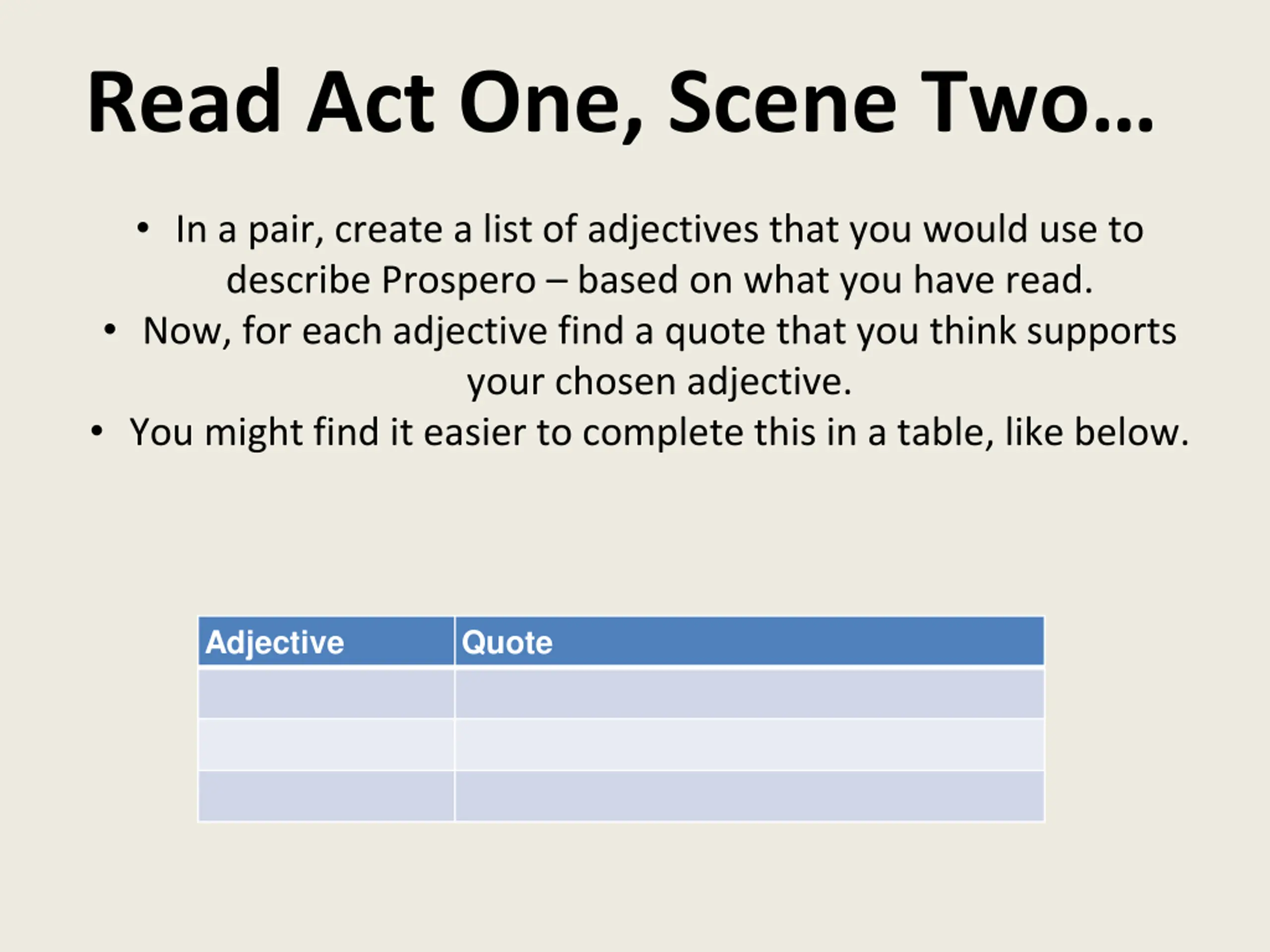Select third empty row Quote cell
The height and width of the screenshot is (952, 1270).
pyautogui.click(x=749, y=796)
